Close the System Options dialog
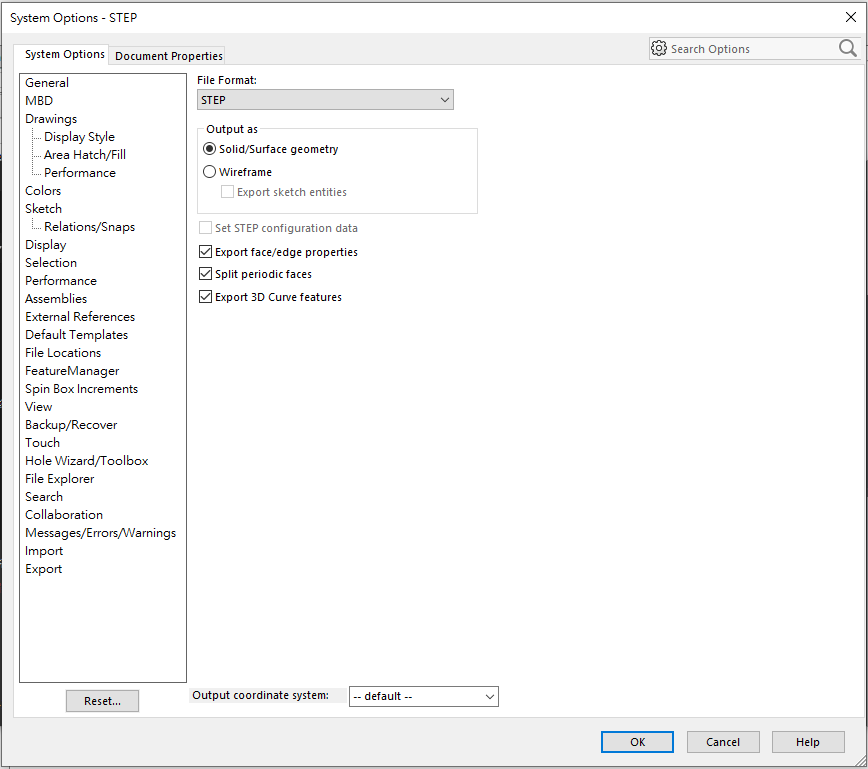The image size is (868, 769). click(x=851, y=17)
